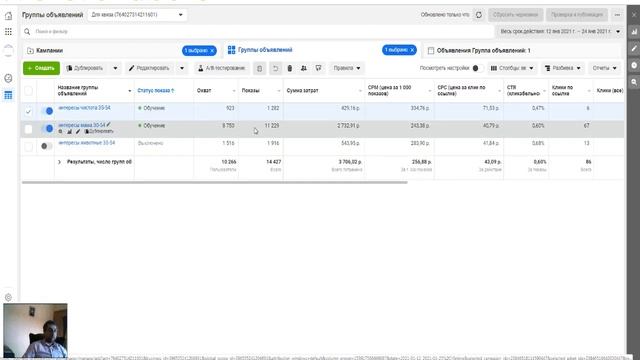Toggle the select-all header checkbox
Image resolution: width=640 pixels, height=360 pixels.
[28, 90]
